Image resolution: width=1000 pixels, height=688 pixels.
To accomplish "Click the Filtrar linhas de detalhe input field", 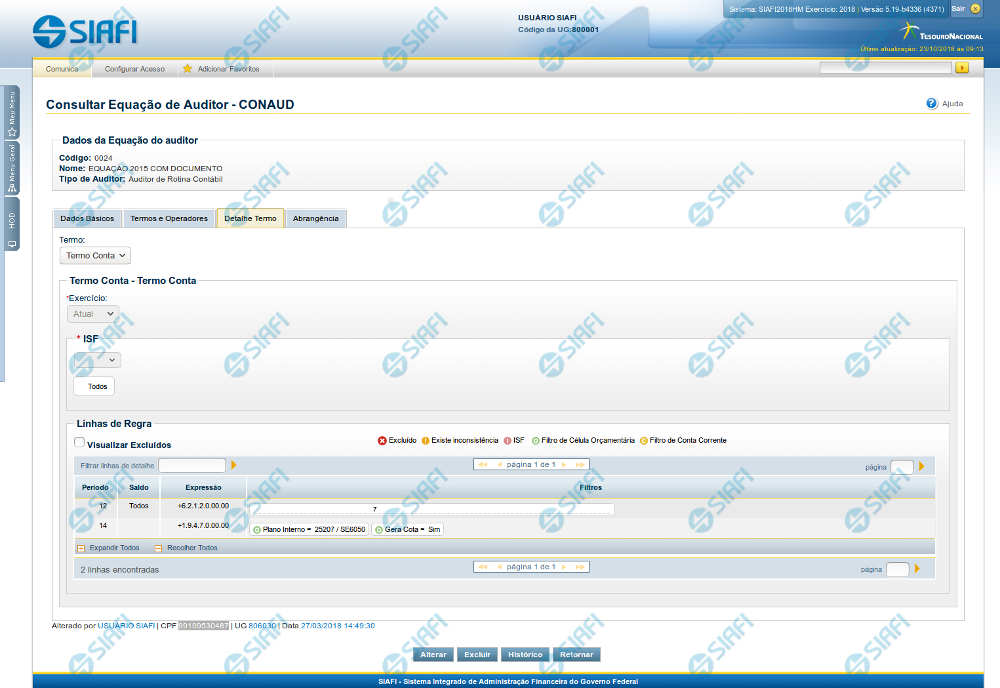I will coord(192,465).
